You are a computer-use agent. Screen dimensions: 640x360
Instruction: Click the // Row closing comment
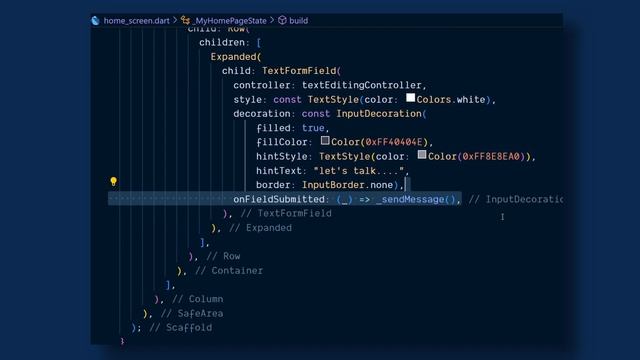[x=223, y=256]
